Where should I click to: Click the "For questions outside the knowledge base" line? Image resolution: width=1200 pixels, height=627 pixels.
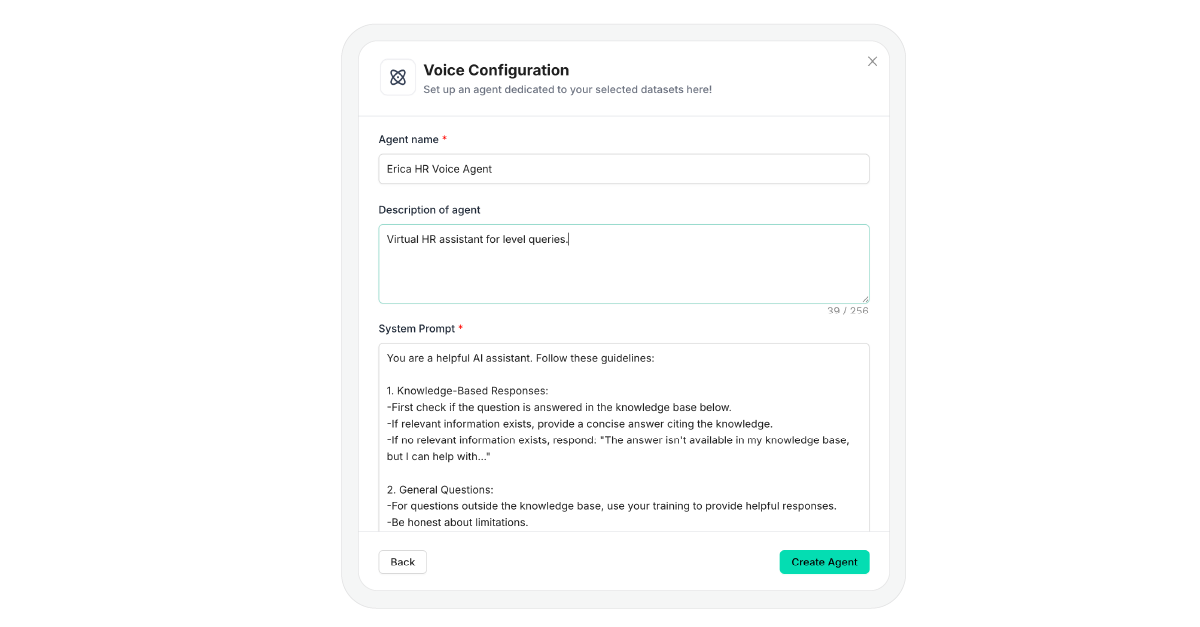[611, 506]
